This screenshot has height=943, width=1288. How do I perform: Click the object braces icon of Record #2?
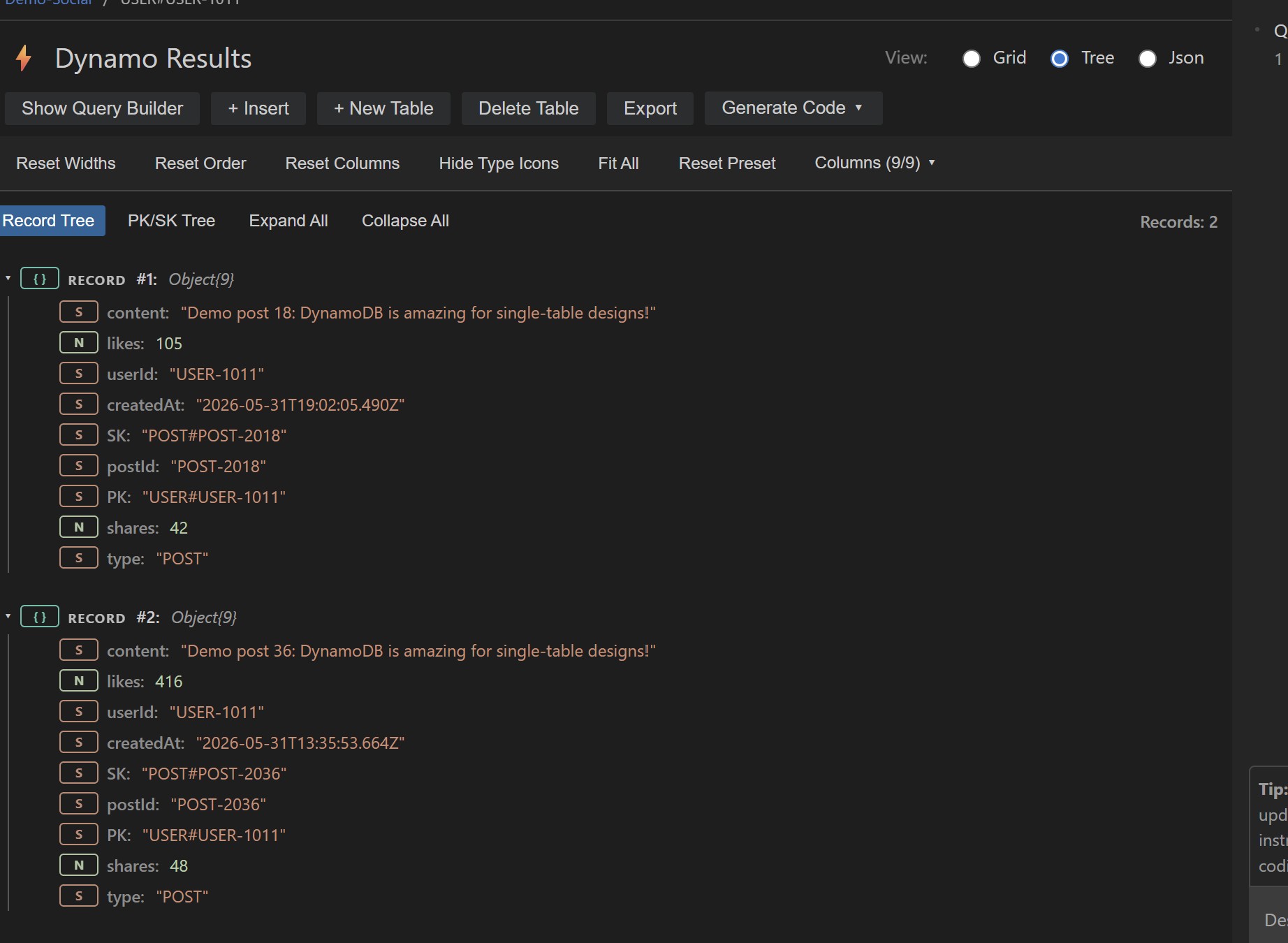point(40,617)
